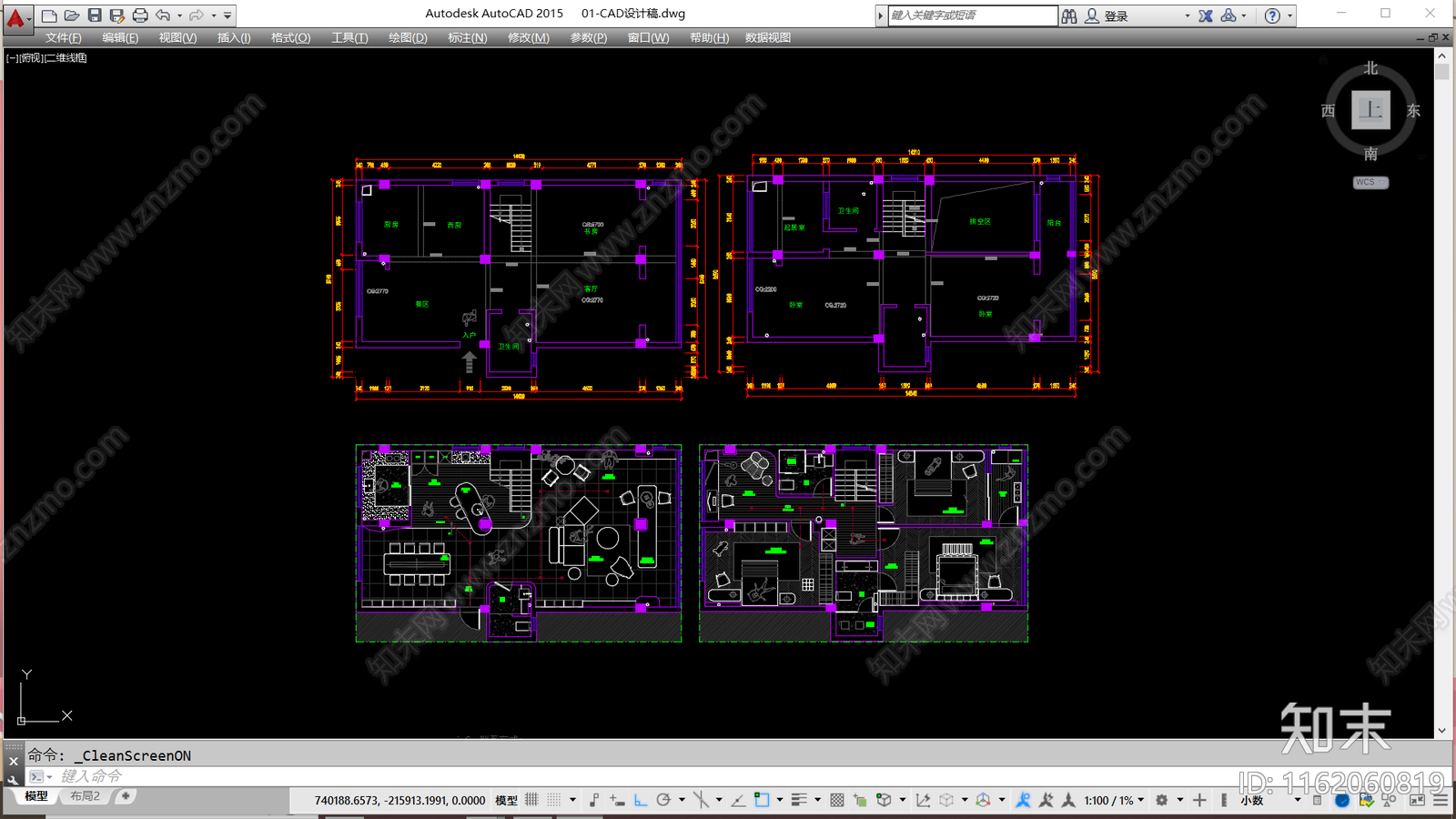Toggle dynamic UCS in status bar

tap(924, 800)
